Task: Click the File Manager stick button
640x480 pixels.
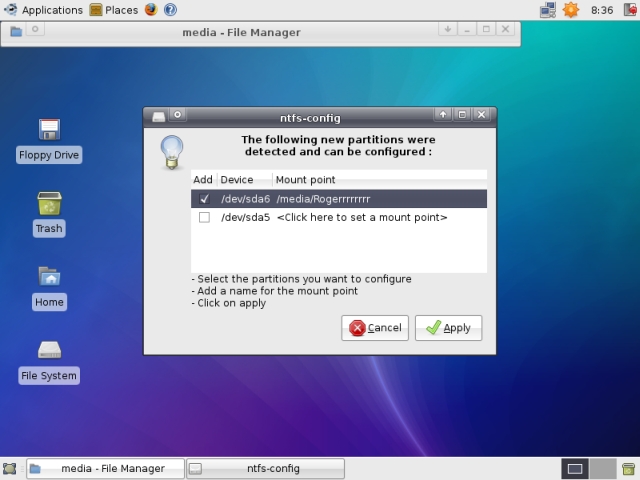Action: (35, 29)
